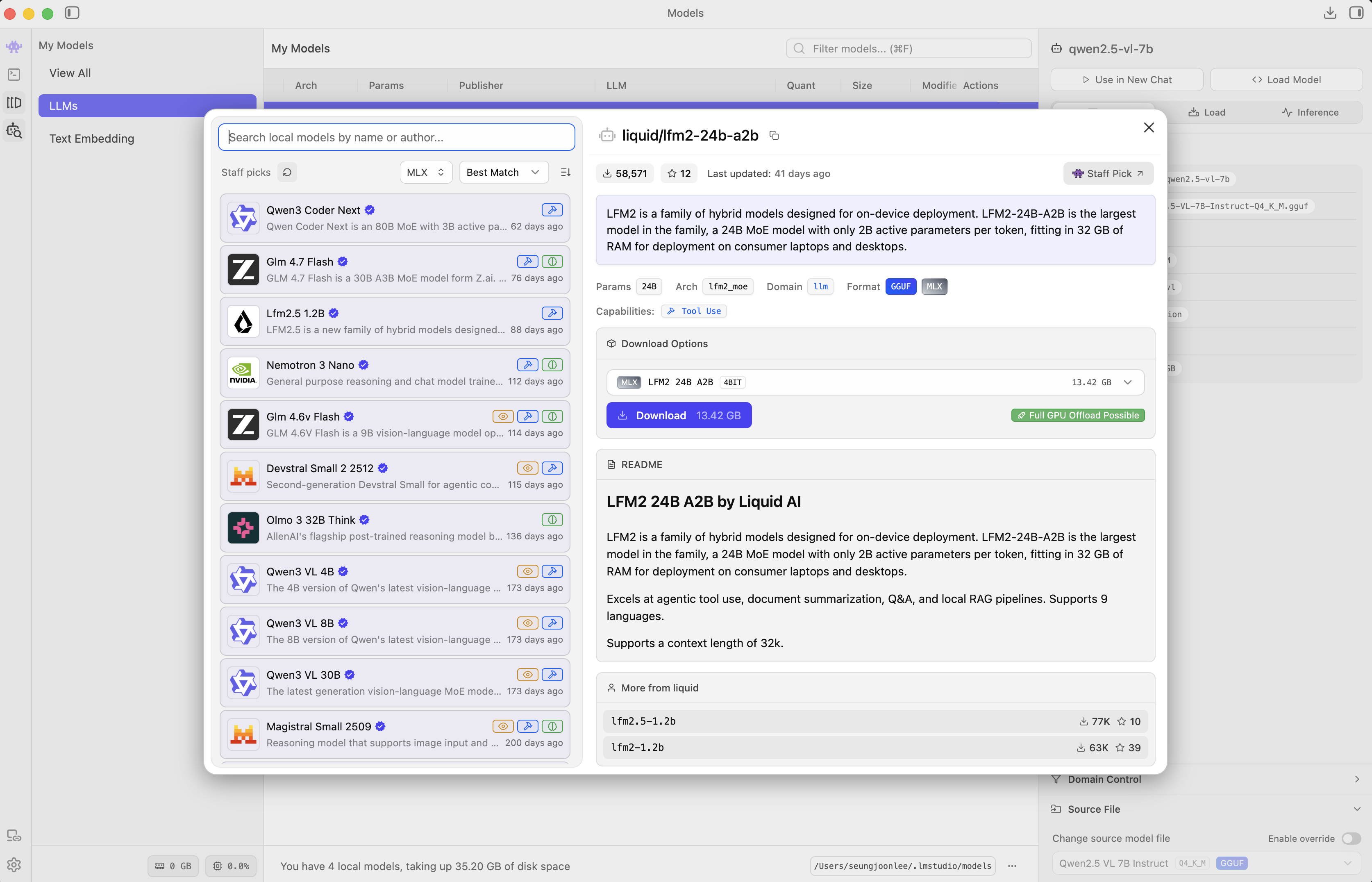Click Use in New Chat for qwen2.5-vl-7b
Viewport: 1372px width, 882px height.
point(1127,80)
